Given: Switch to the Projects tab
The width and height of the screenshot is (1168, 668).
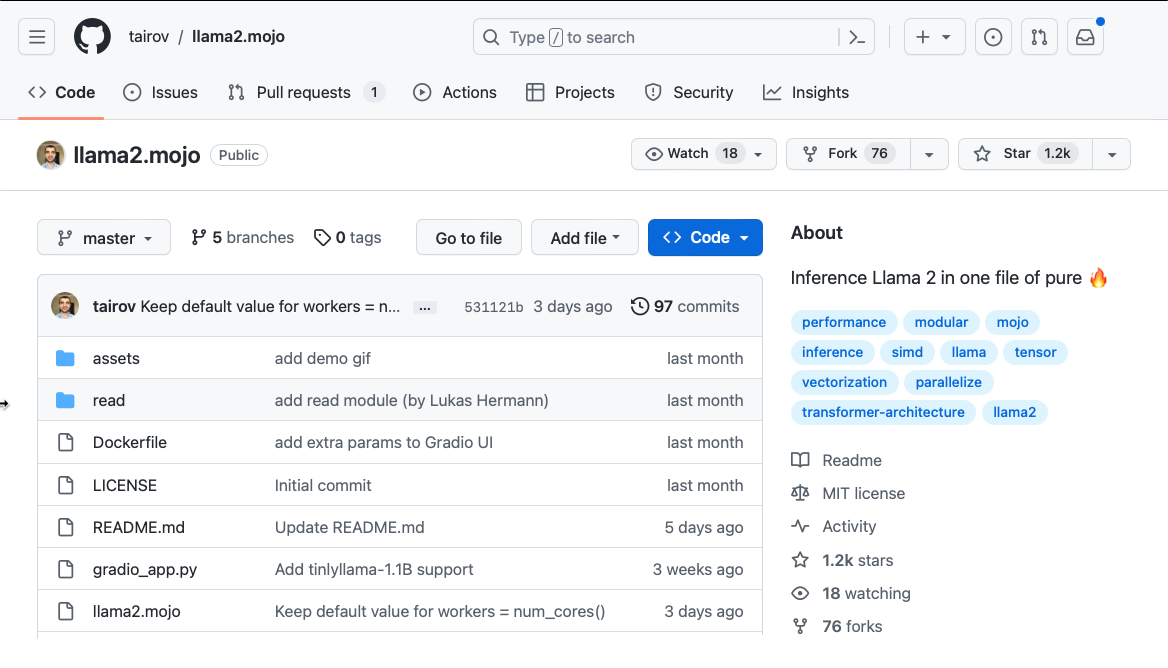Looking at the screenshot, I should [x=570, y=92].
